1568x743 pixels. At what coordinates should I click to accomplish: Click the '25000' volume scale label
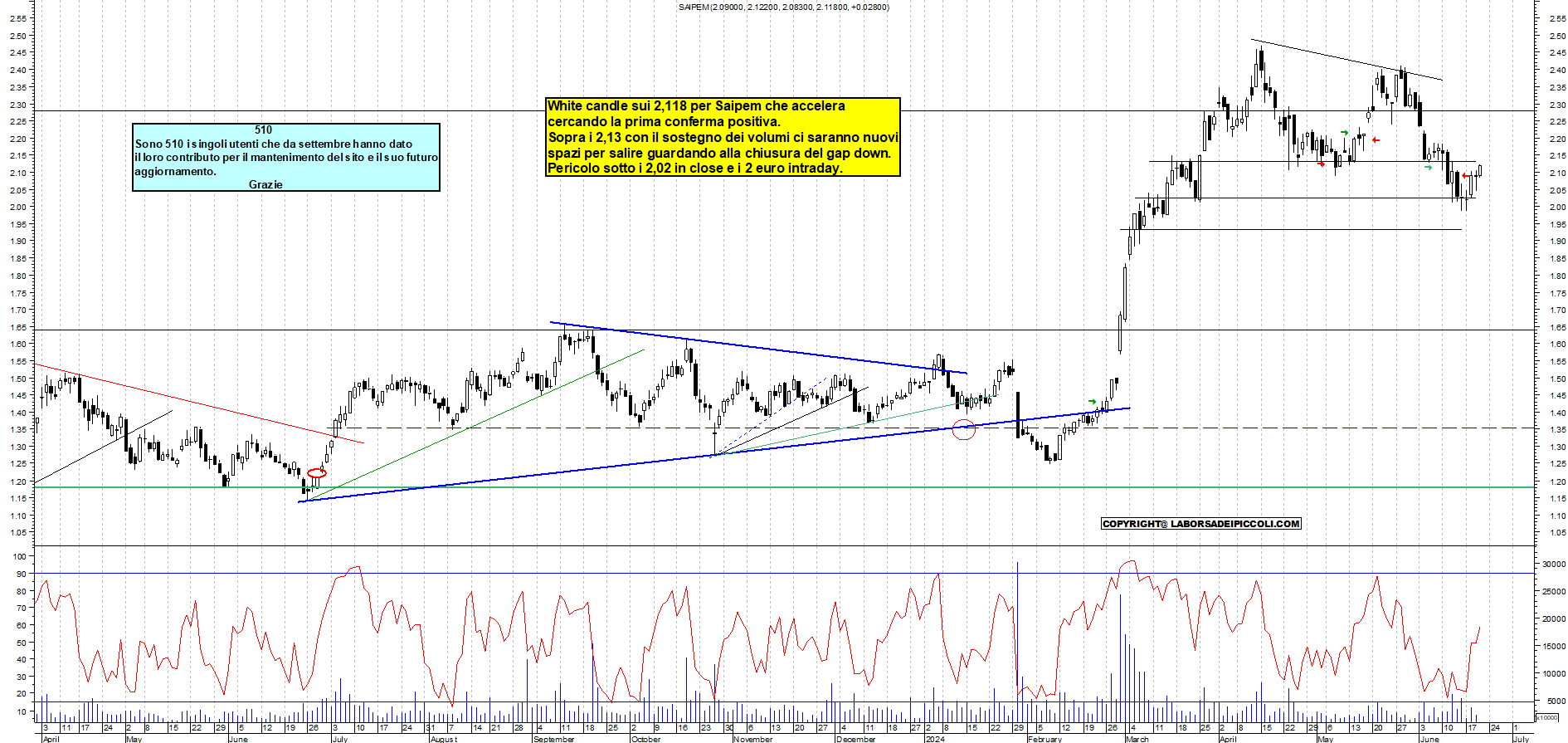(x=1554, y=592)
